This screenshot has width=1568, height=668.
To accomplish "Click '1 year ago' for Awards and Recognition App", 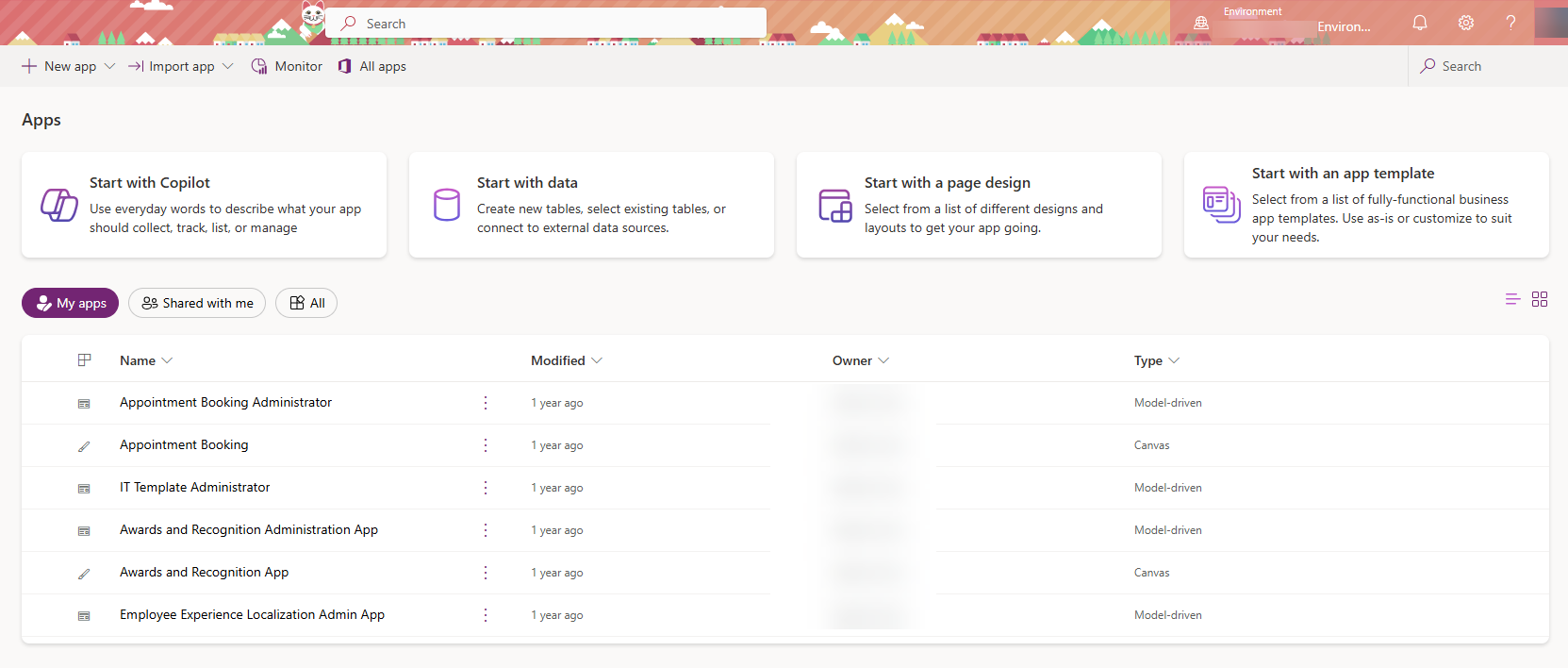I will pyautogui.click(x=556, y=573).
